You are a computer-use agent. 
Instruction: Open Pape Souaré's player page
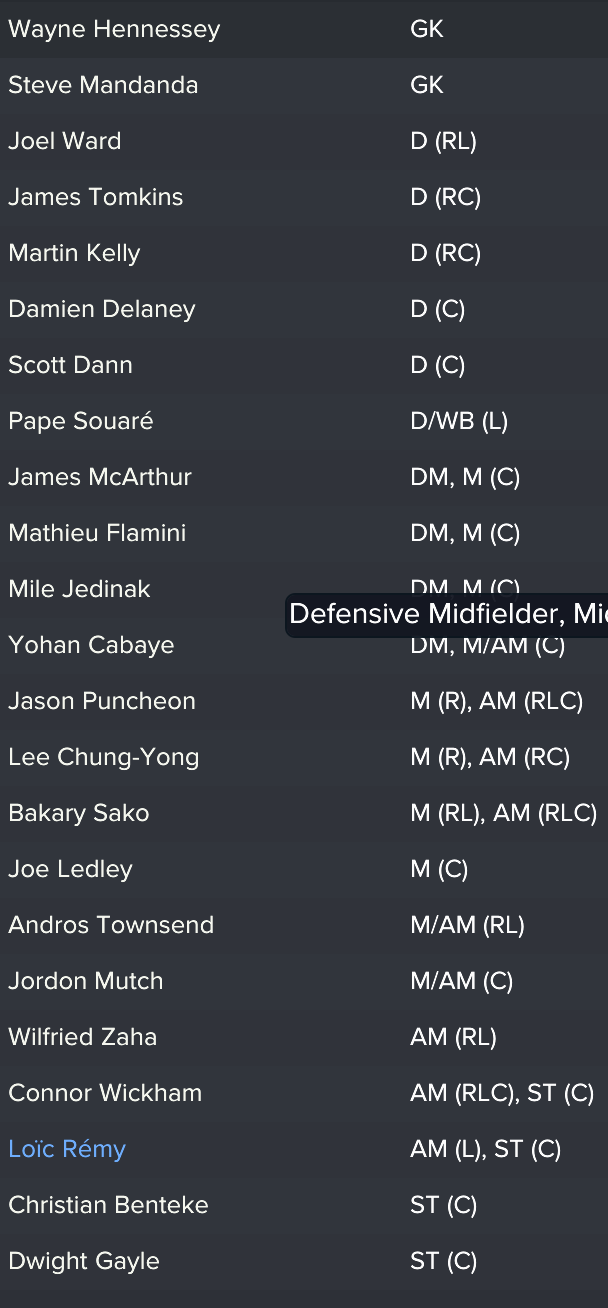81,421
